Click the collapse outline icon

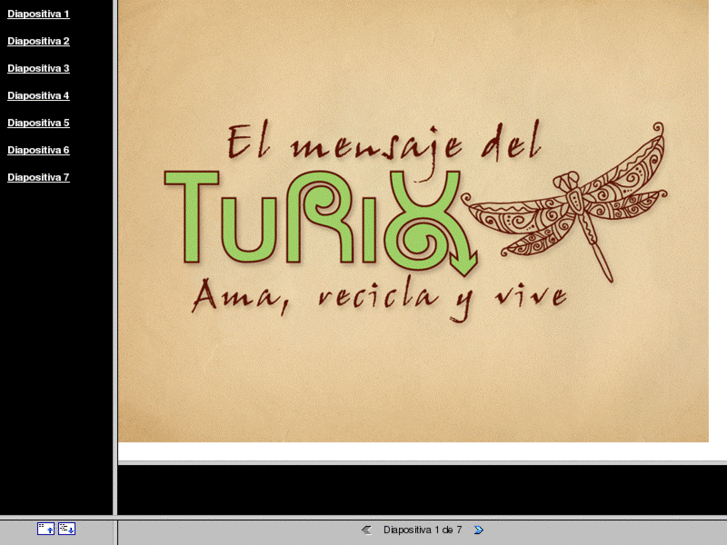click(x=46, y=529)
